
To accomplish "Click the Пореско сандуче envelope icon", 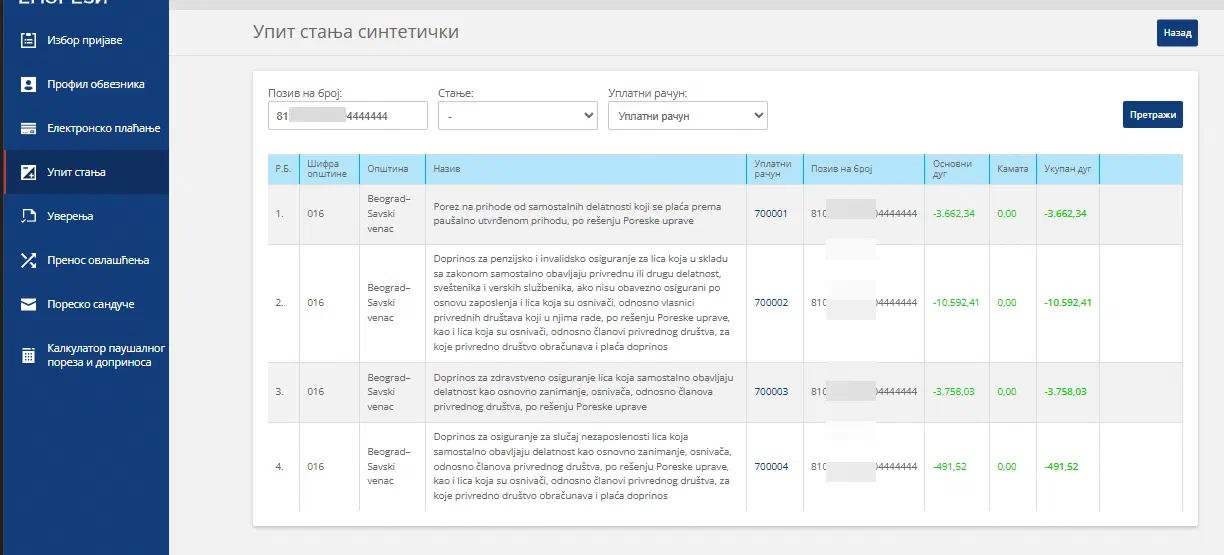I will coord(28,304).
